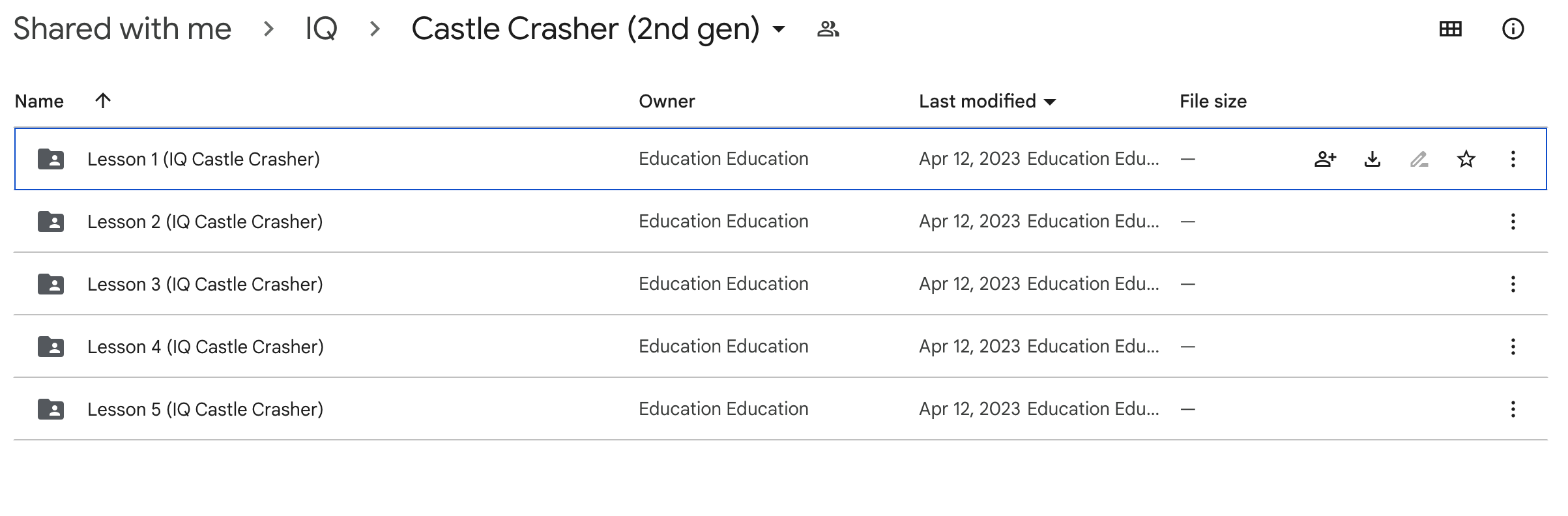Screen dimensions: 1568x516
Task: Open the Lesson 4 folder name
Action: tap(206, 346)
